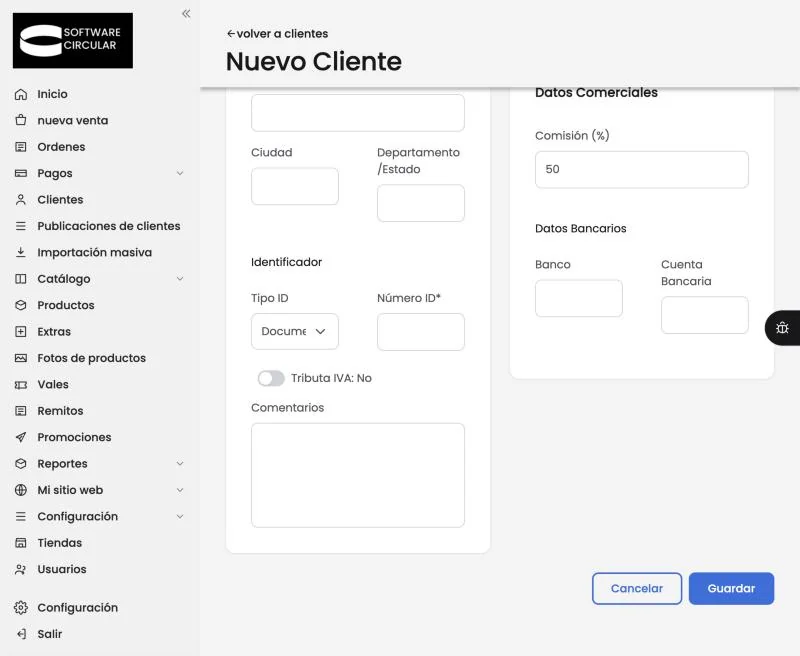
Task: Expand the Reportes submenu chevron
Action: click(180, 464)
